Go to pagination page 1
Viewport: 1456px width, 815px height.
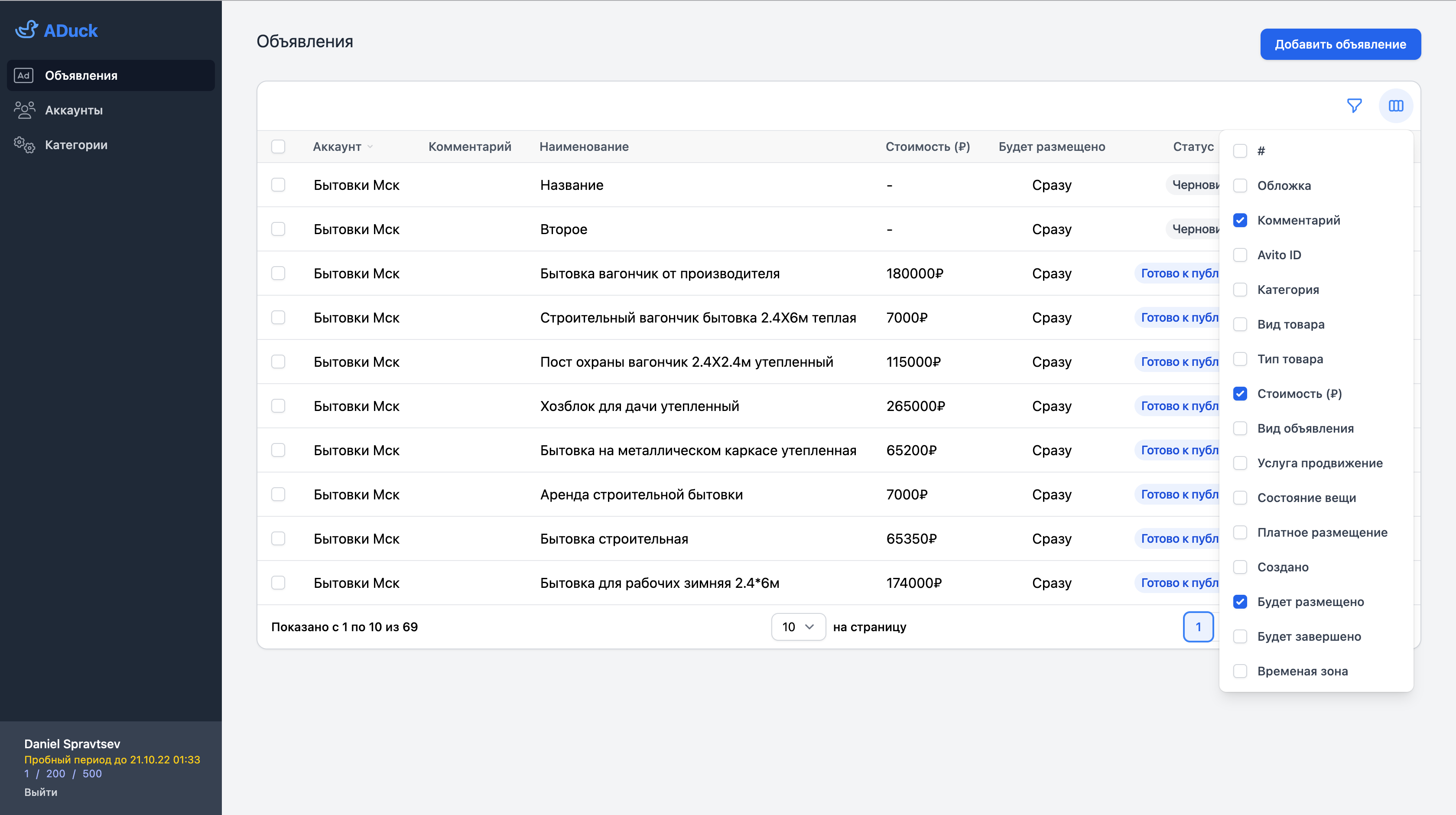point(1198,627)
